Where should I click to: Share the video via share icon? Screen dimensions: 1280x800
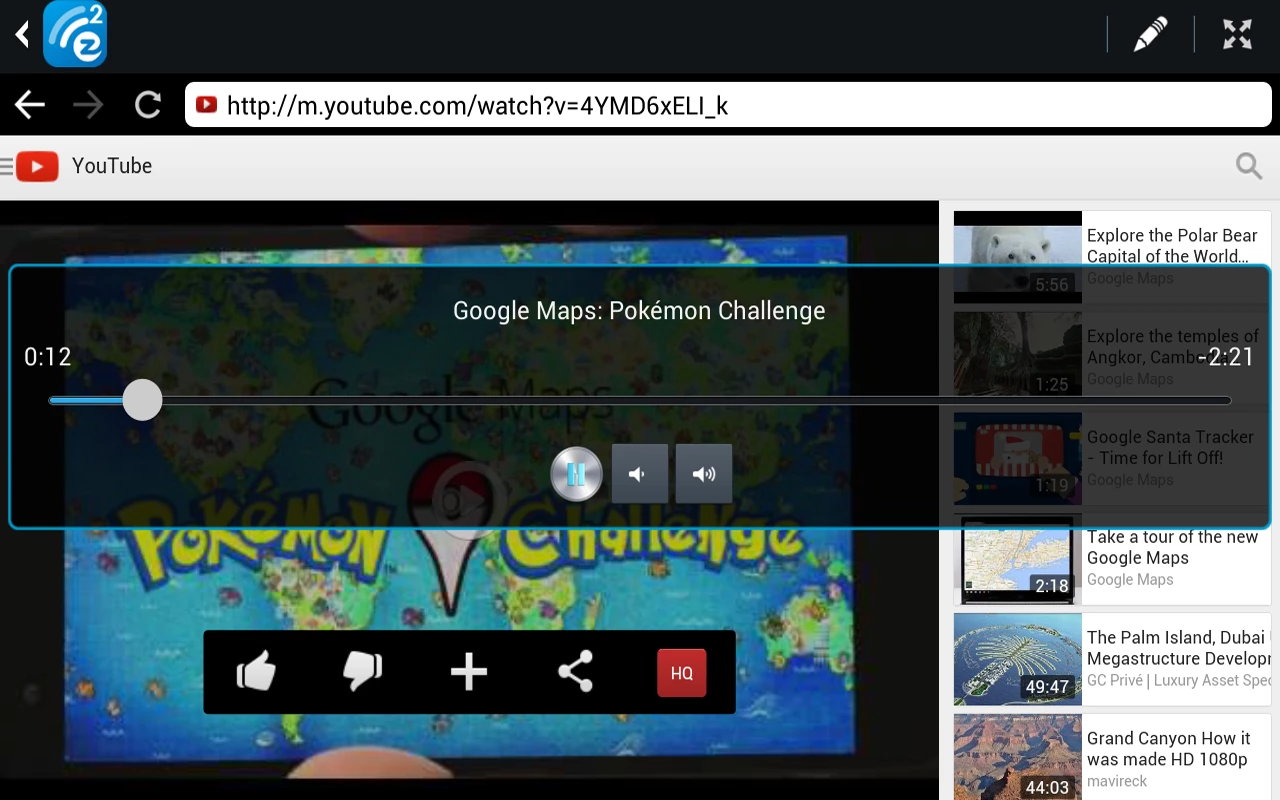[575, 672]
